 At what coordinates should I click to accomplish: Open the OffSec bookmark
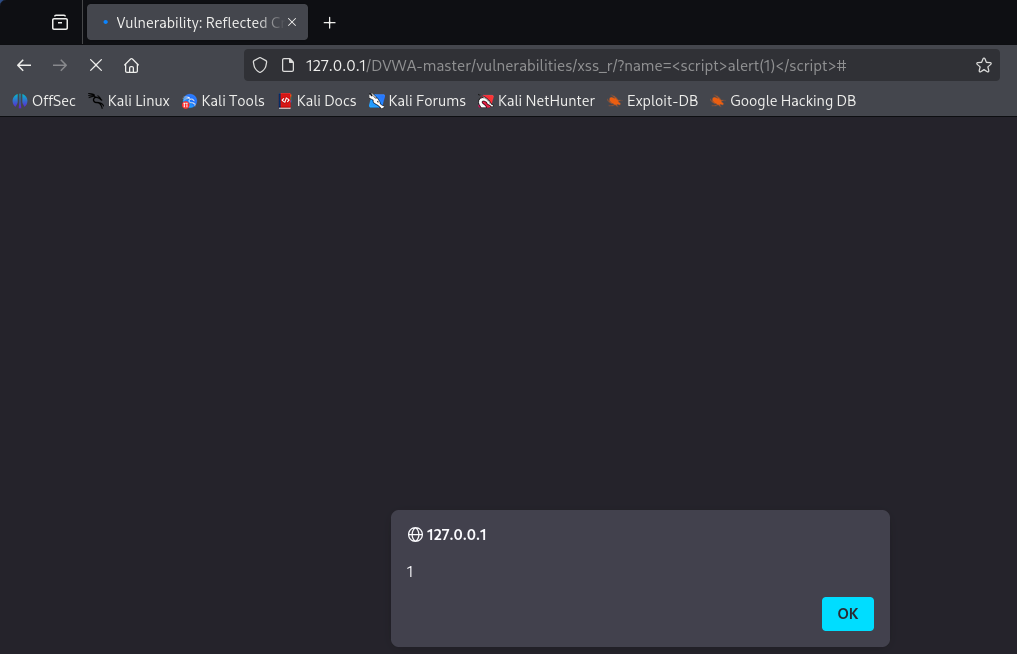click(44, 101)
